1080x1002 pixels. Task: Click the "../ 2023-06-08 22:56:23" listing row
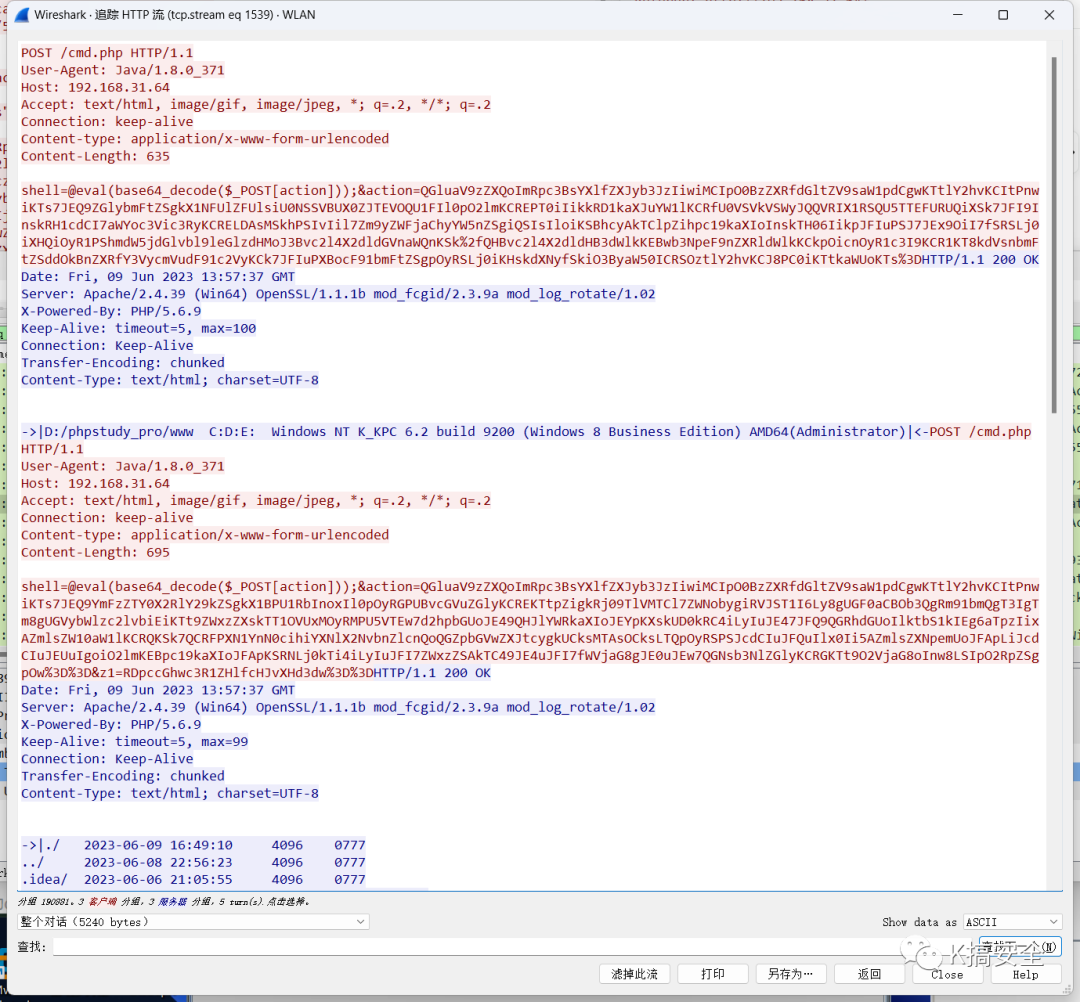coord(193,862)
